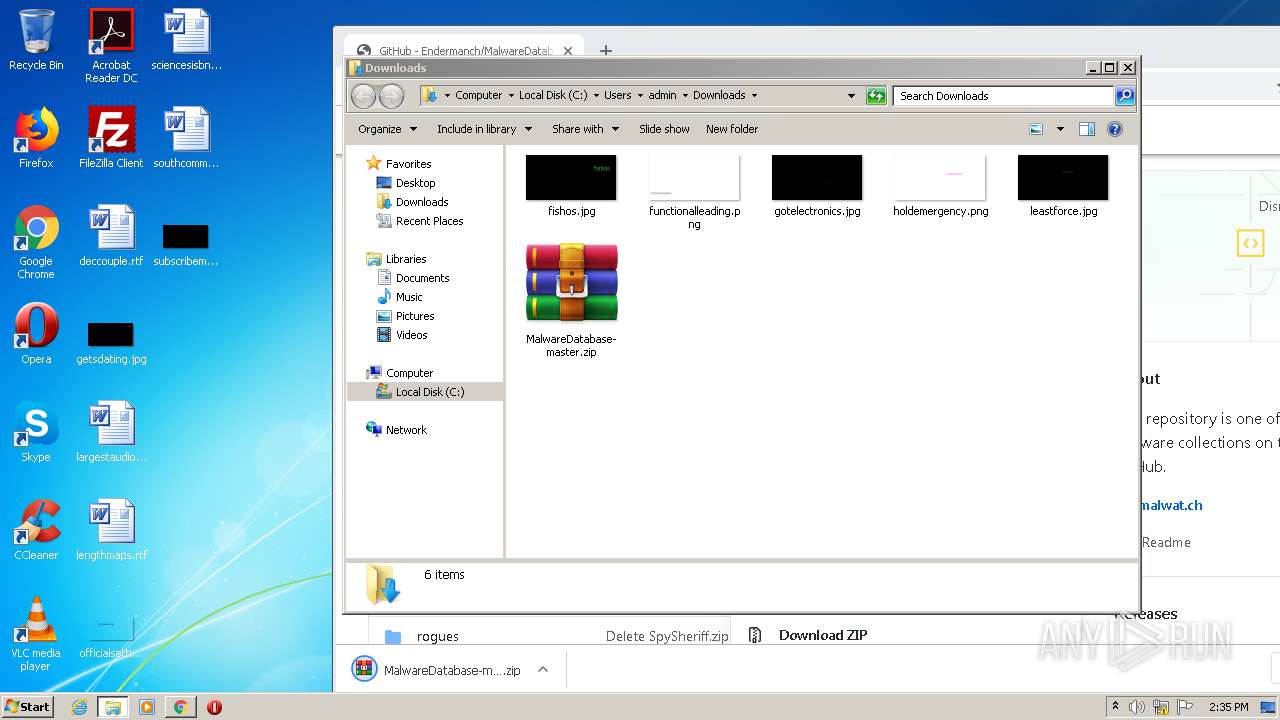The image size is (1280, 720).
Task: Open options arrow for downloaded zip in Chrome
Action: (543, 670)
